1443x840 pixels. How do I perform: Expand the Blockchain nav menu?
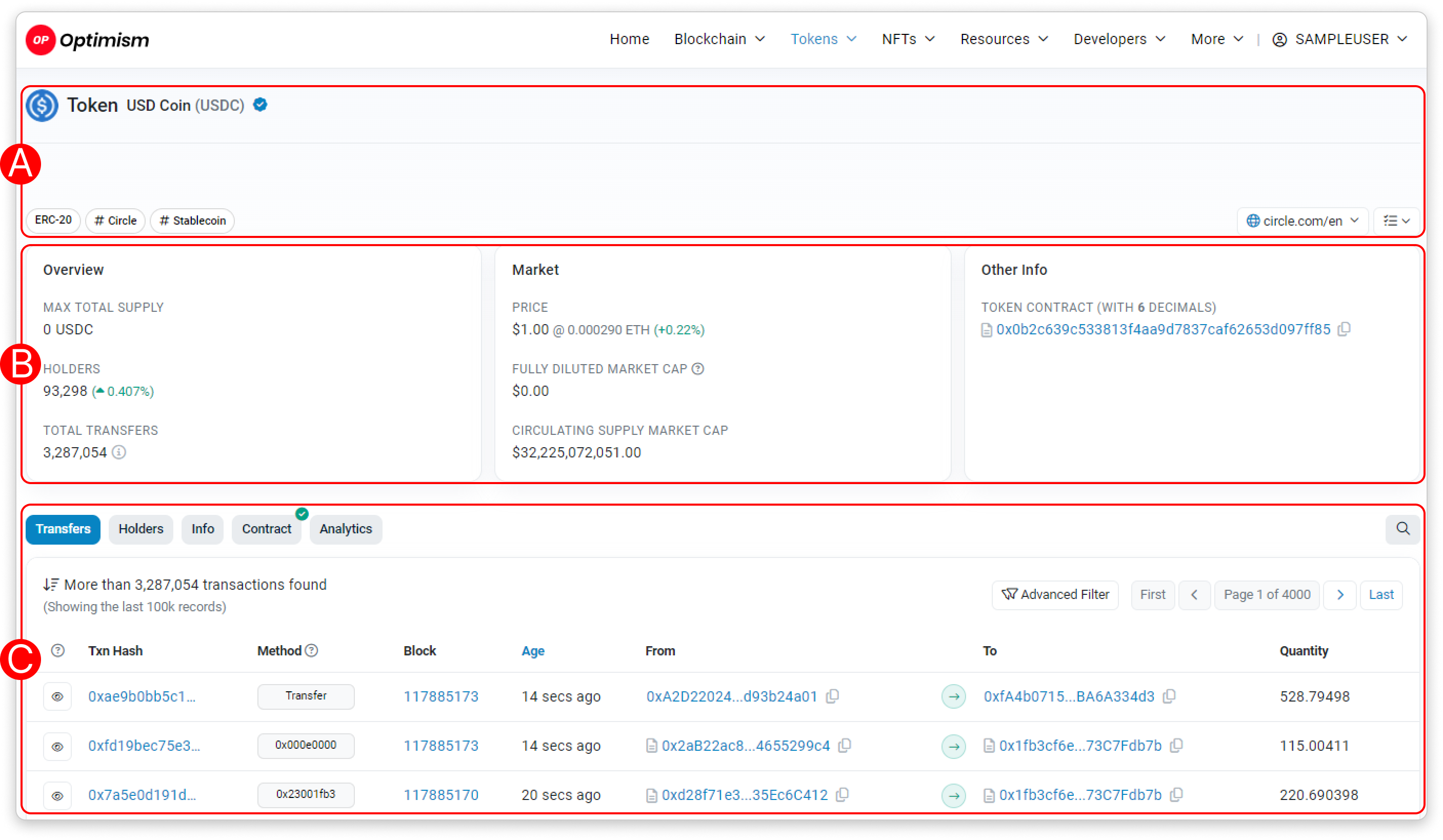click(x=719, y=39)
